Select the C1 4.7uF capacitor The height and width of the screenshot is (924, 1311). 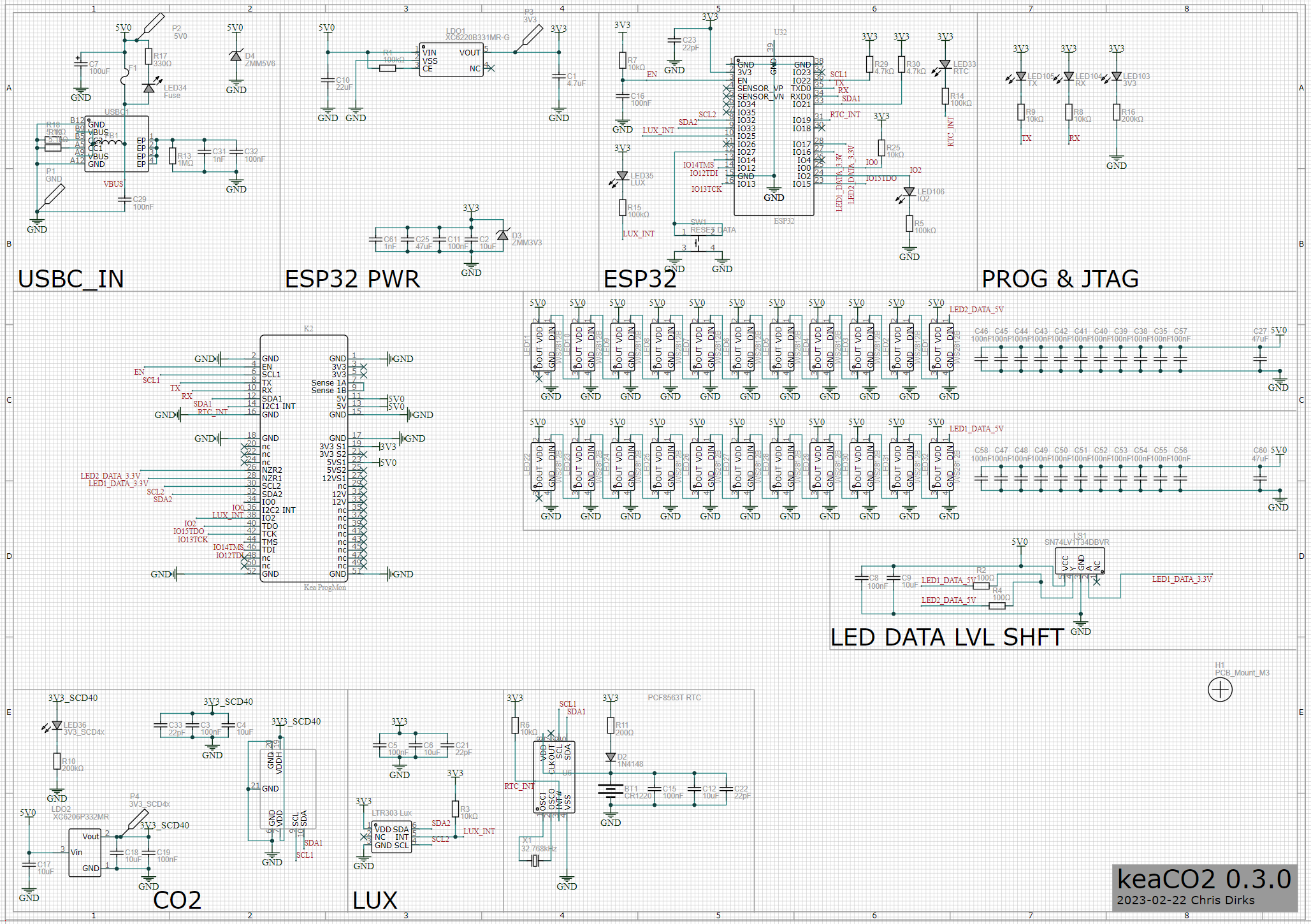559,76
